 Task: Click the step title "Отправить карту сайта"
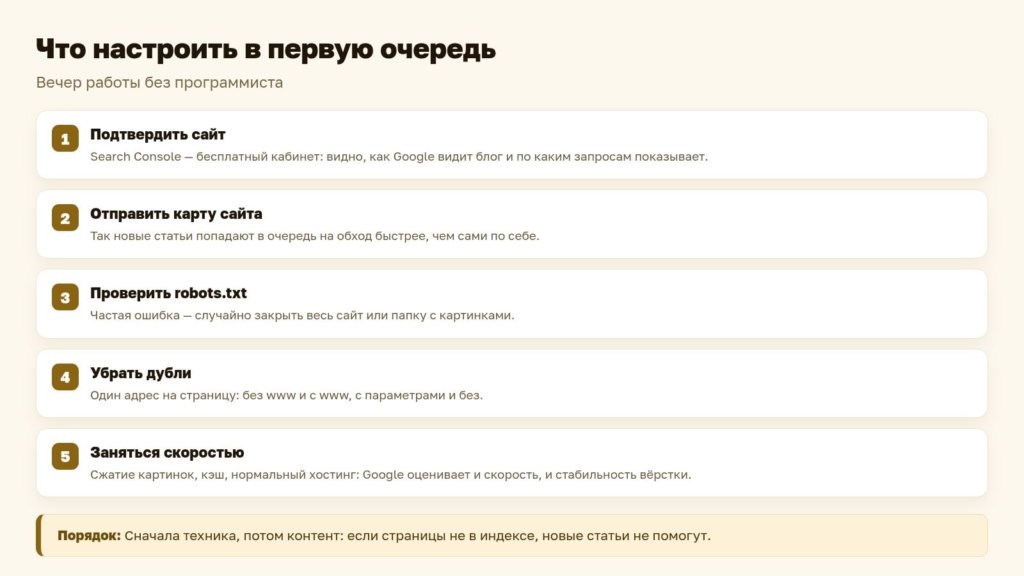(x=176, y=214)
